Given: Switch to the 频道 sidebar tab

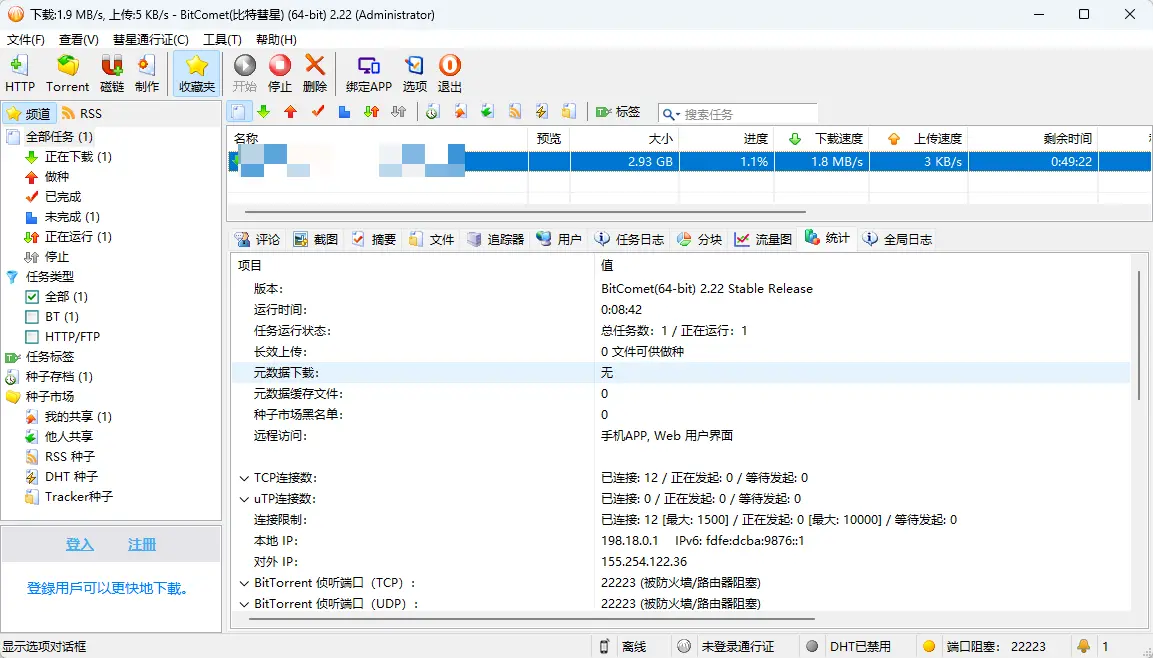Looking at the screenshot, I should [29, 113].
